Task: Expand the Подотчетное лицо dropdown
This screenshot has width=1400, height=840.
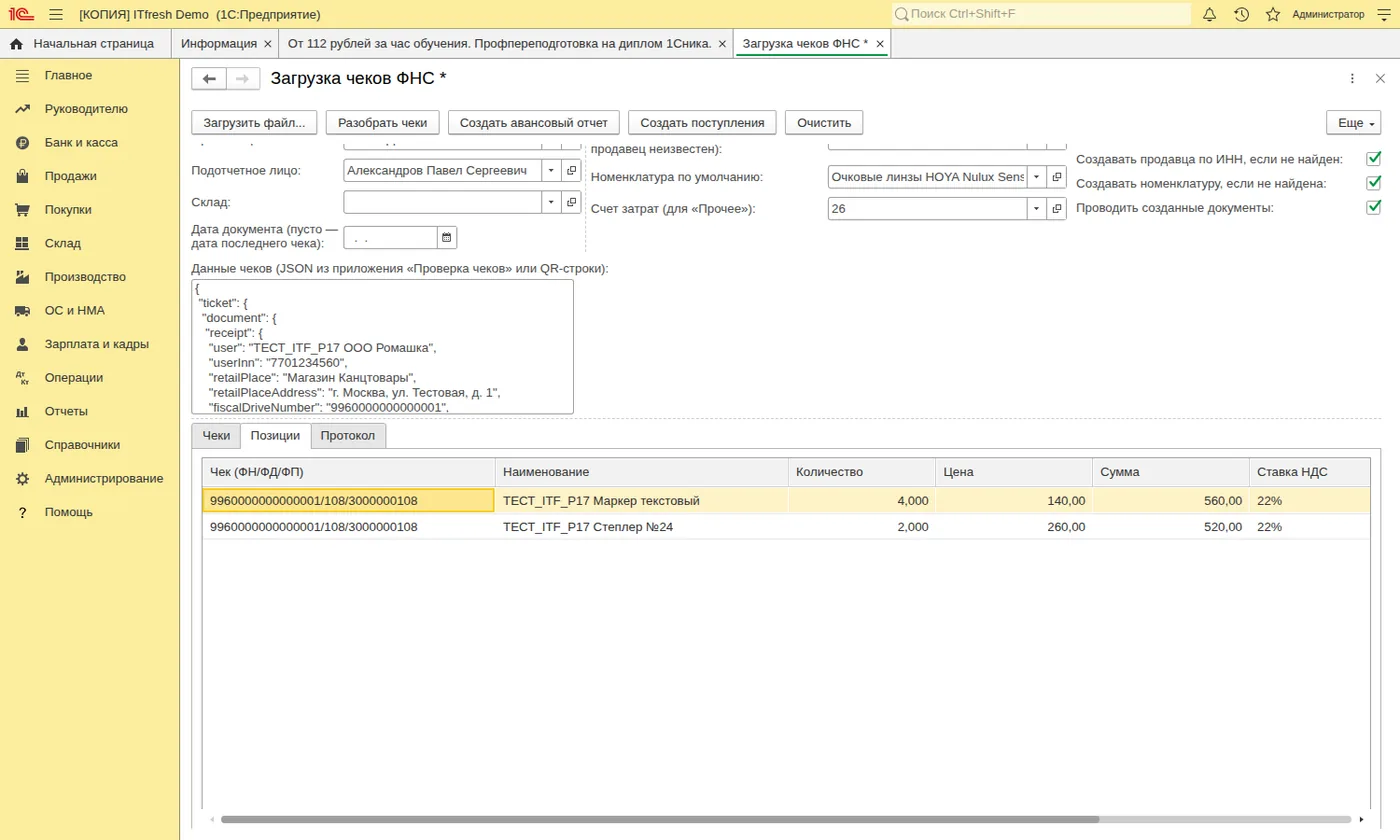Action: pyautogui.click(x=552, y=171)
